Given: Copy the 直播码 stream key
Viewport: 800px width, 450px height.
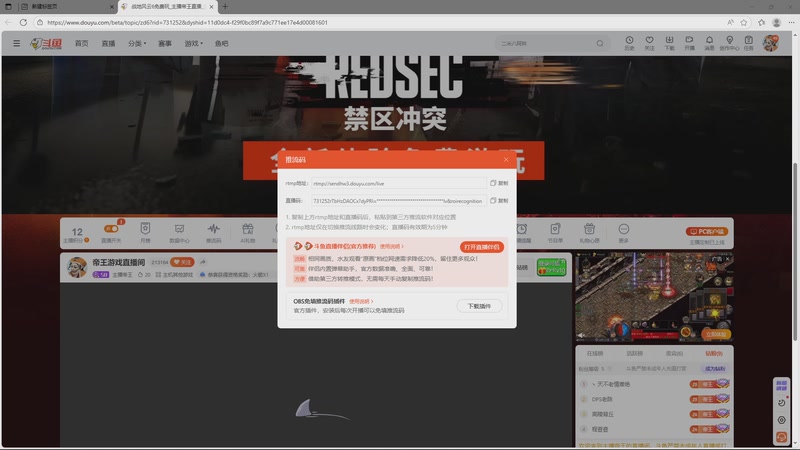Looking at the screenshot, I should (499, 201).
